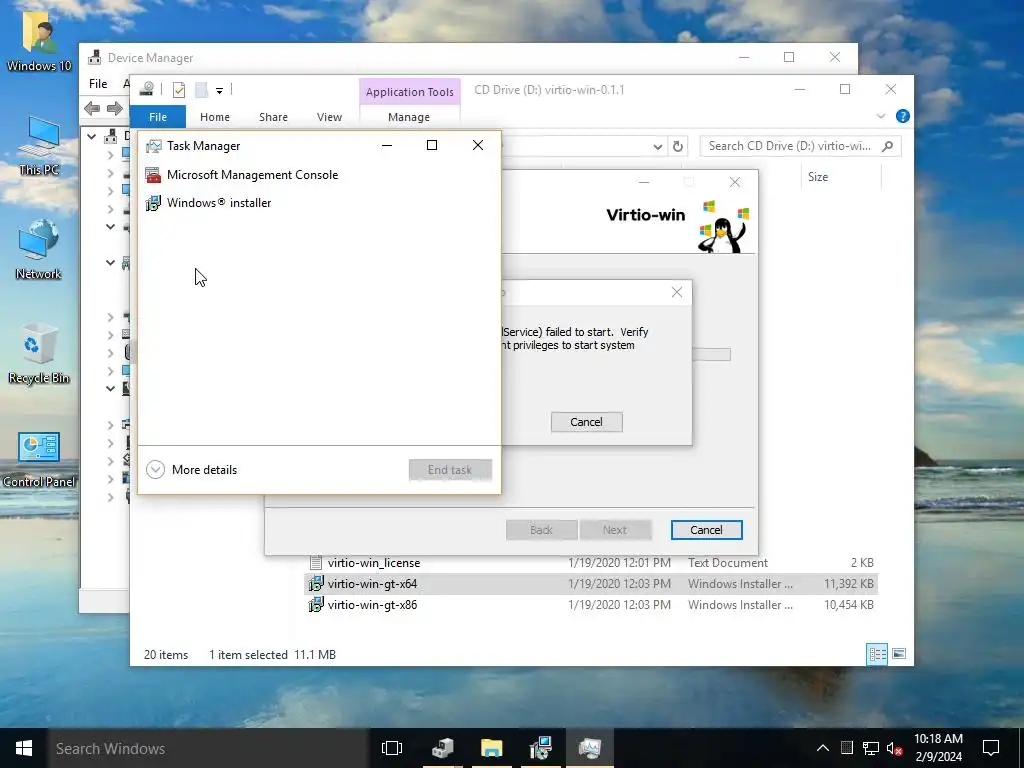1024x768 pixels.
Task: Refresh the CD Drive folder view
Action: point(678,146)
